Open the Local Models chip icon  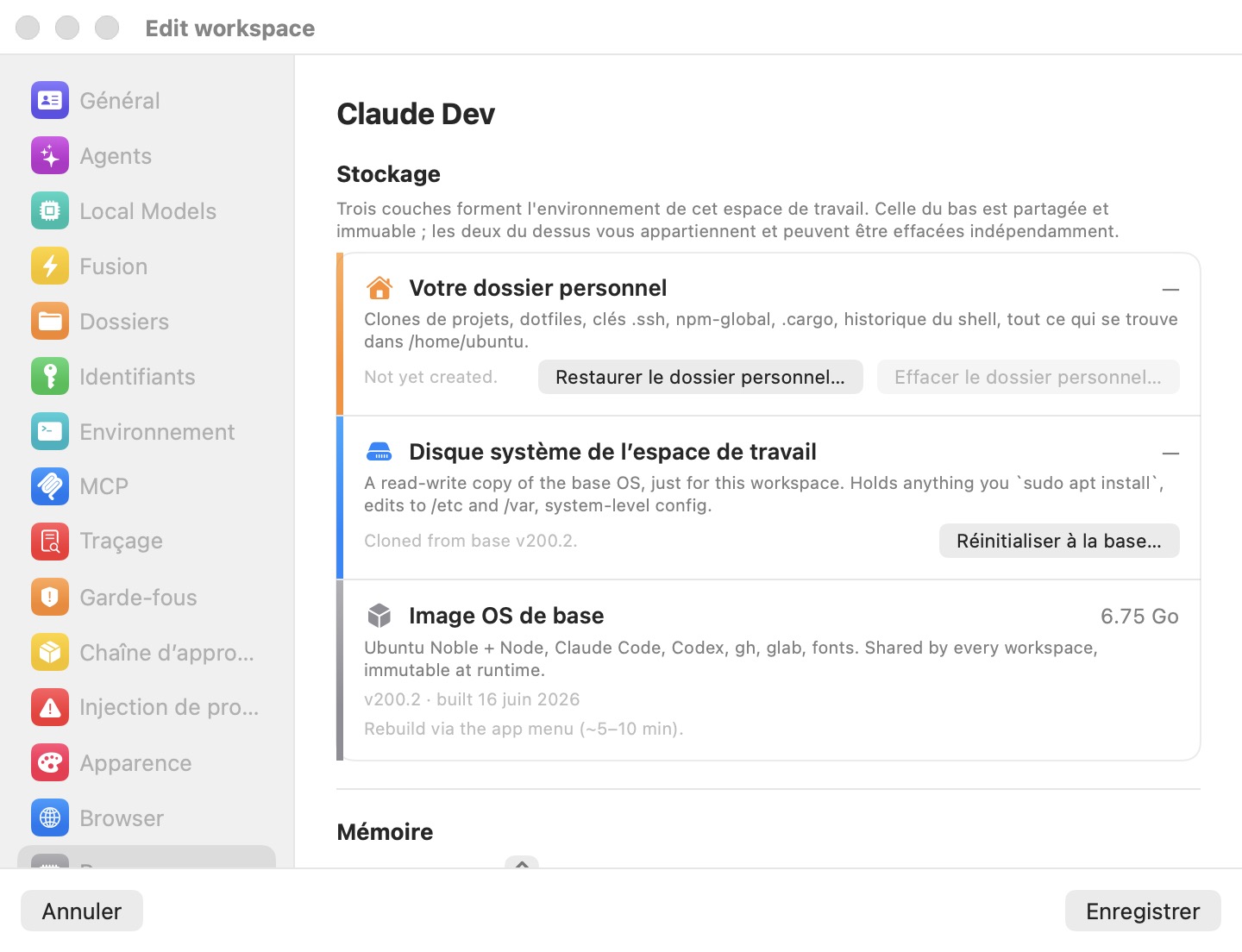point(50,211)
